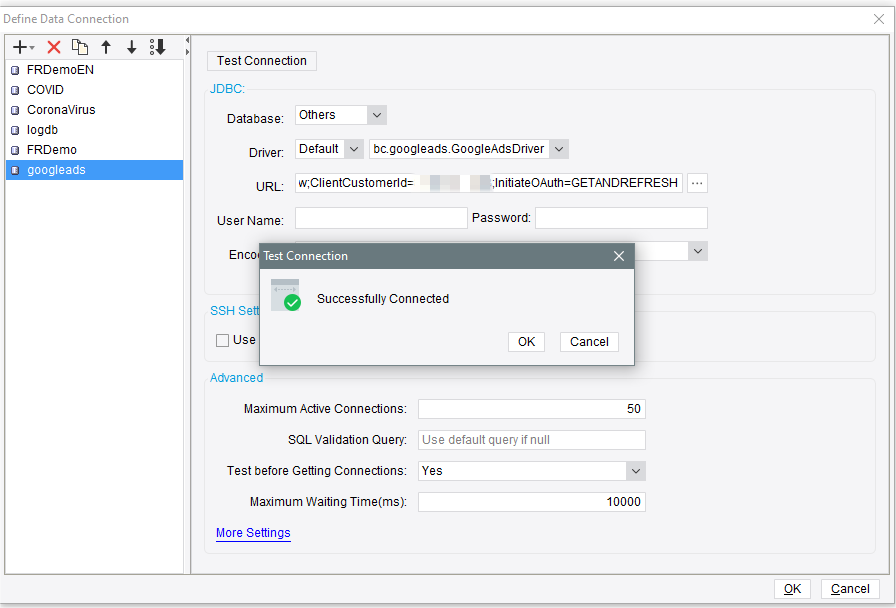This screenshot has width=896, height=608.
Task: Confirm with OK in the dialog
Action: pos(526,341)
